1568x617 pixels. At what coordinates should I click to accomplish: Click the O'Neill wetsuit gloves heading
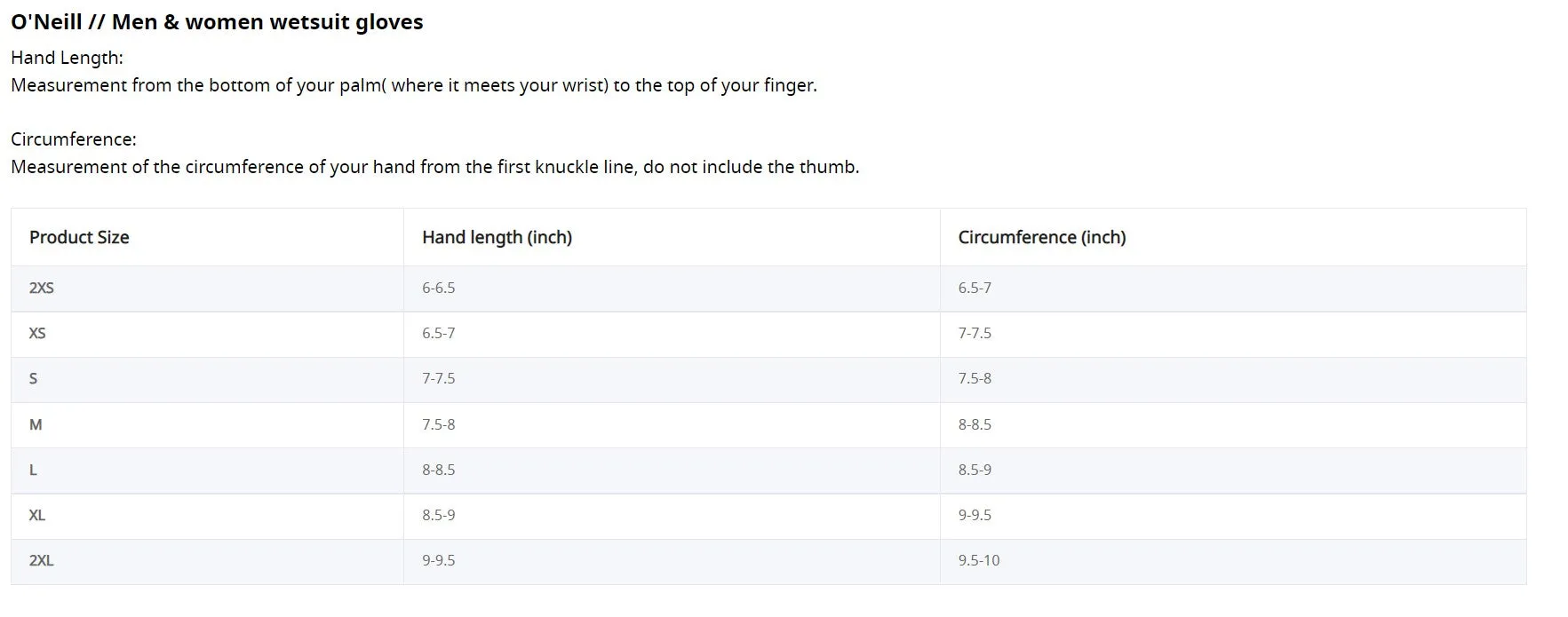(x=217, y=22)
